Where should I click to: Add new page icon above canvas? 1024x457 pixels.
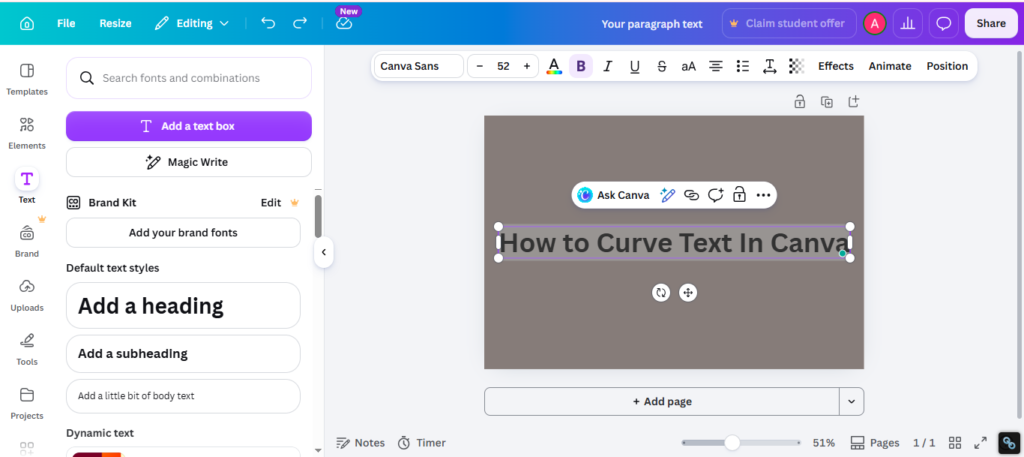[x=854, y=102]
